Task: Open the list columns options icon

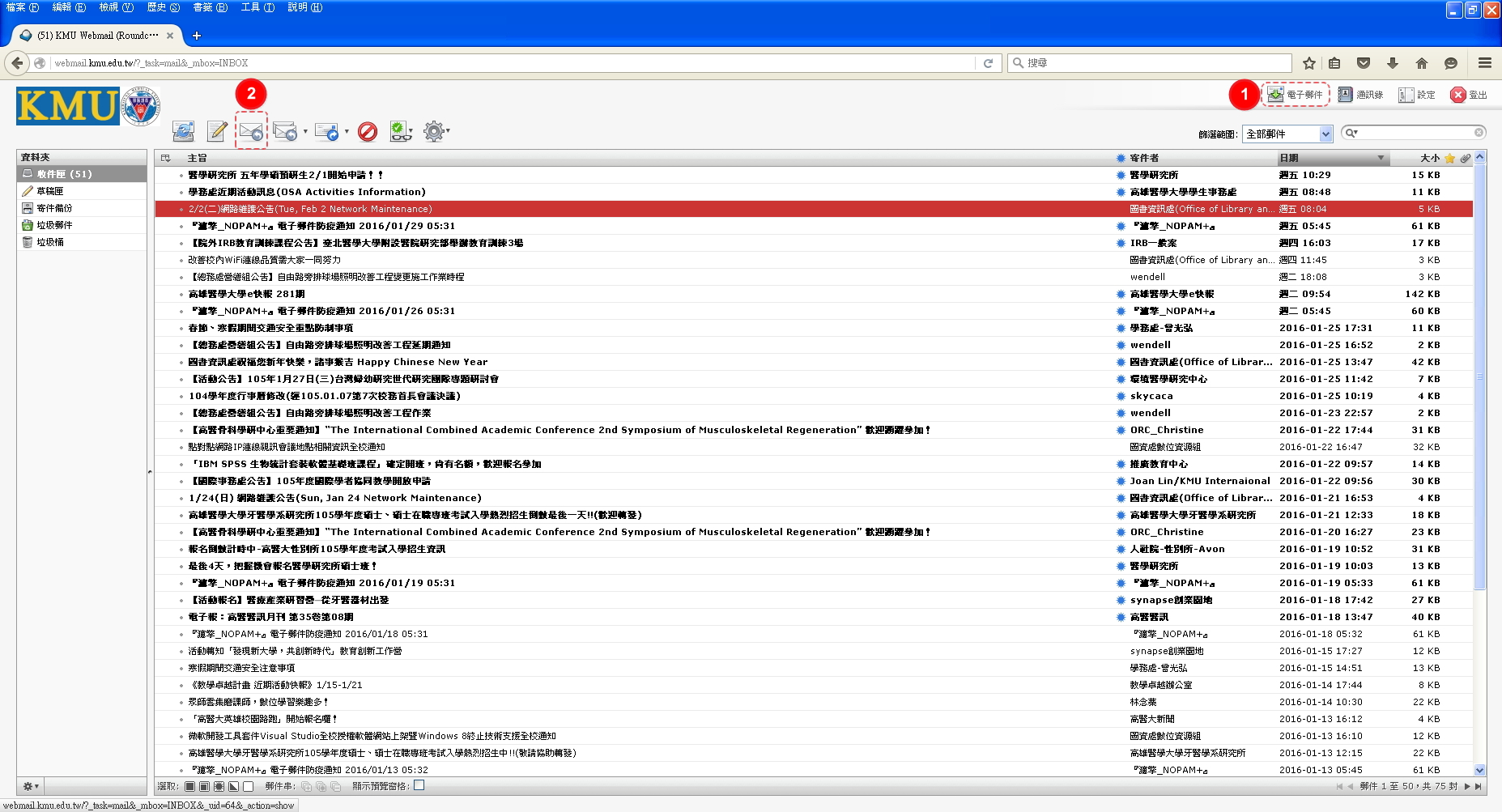Action: point(166,158)
